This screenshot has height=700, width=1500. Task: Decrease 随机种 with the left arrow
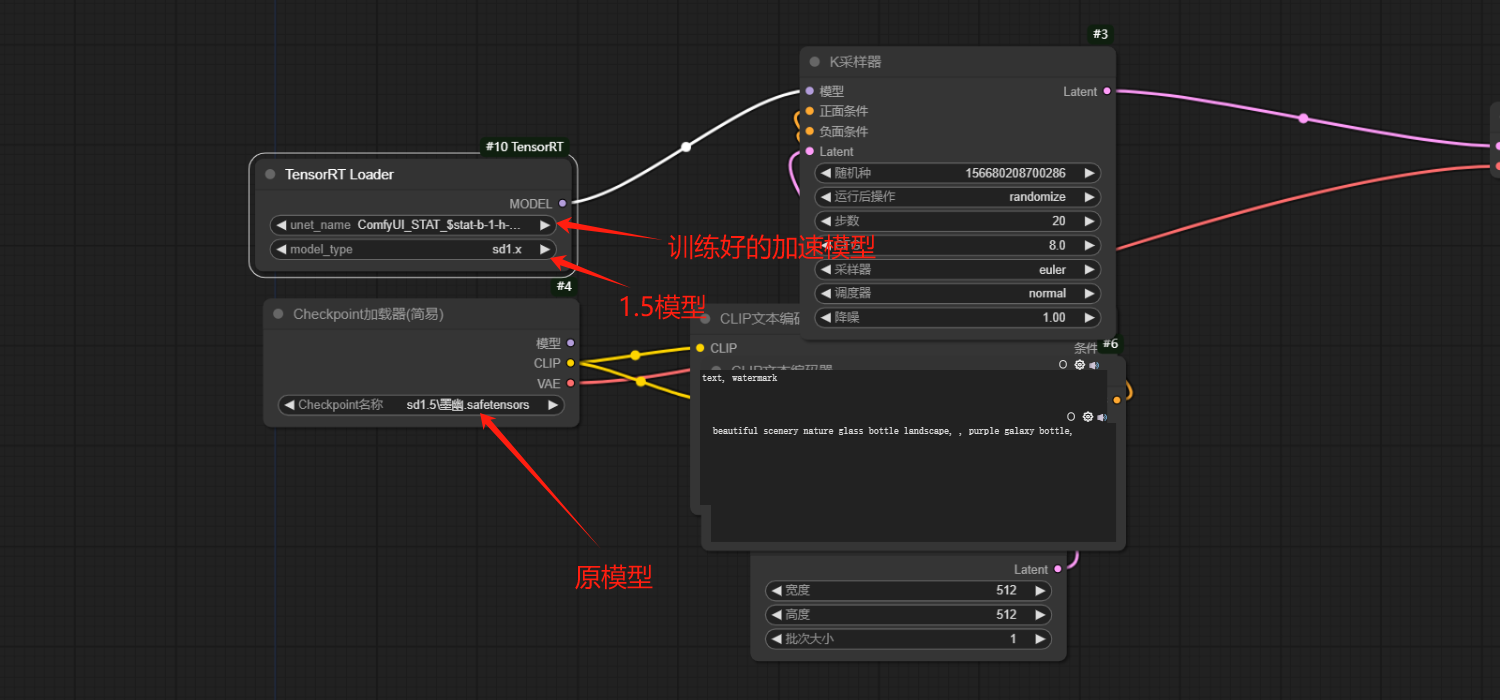[x=826, y=173]
